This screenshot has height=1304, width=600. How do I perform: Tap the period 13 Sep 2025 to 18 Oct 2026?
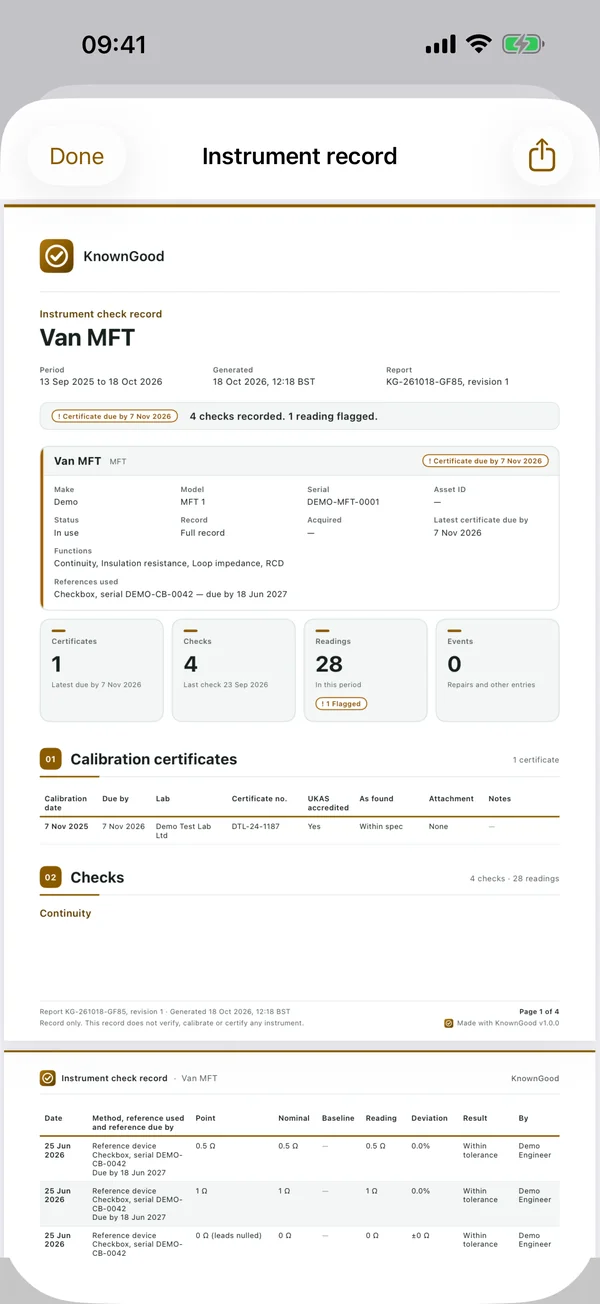click(x=101, y=382)
